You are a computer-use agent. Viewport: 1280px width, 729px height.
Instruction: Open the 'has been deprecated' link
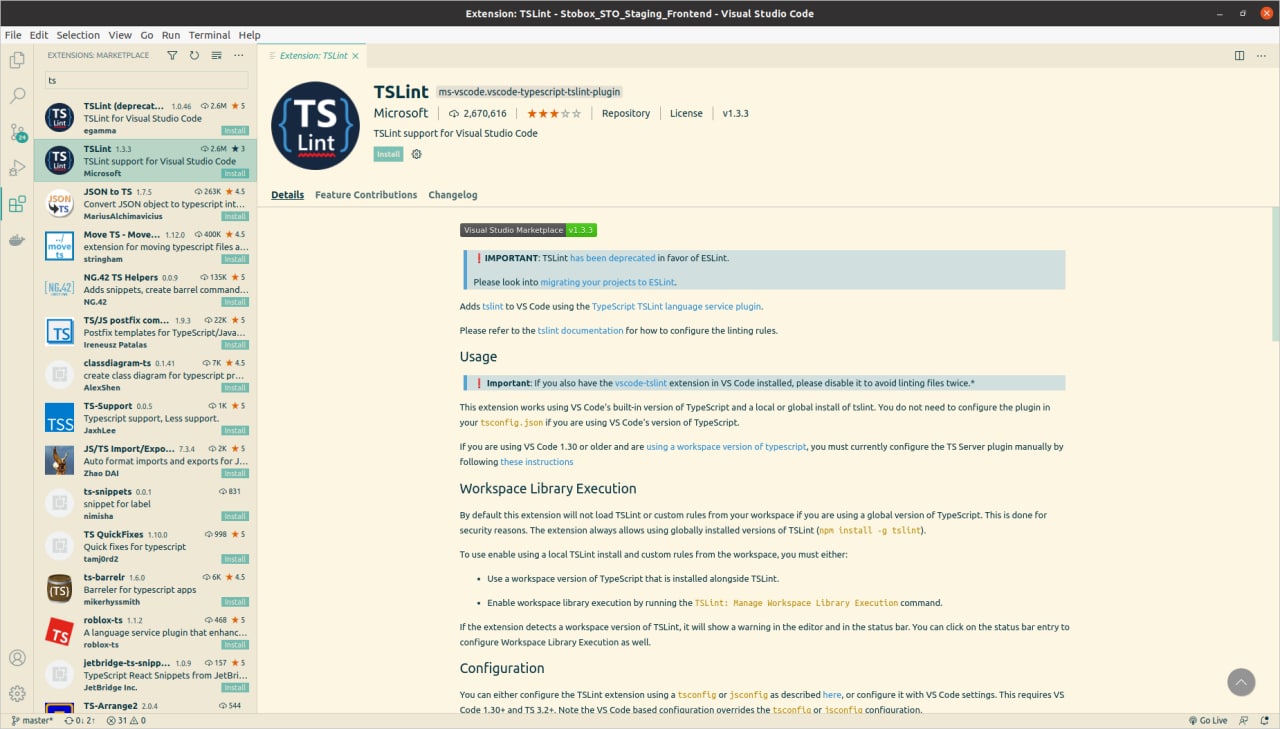click(x=613, y=258)
